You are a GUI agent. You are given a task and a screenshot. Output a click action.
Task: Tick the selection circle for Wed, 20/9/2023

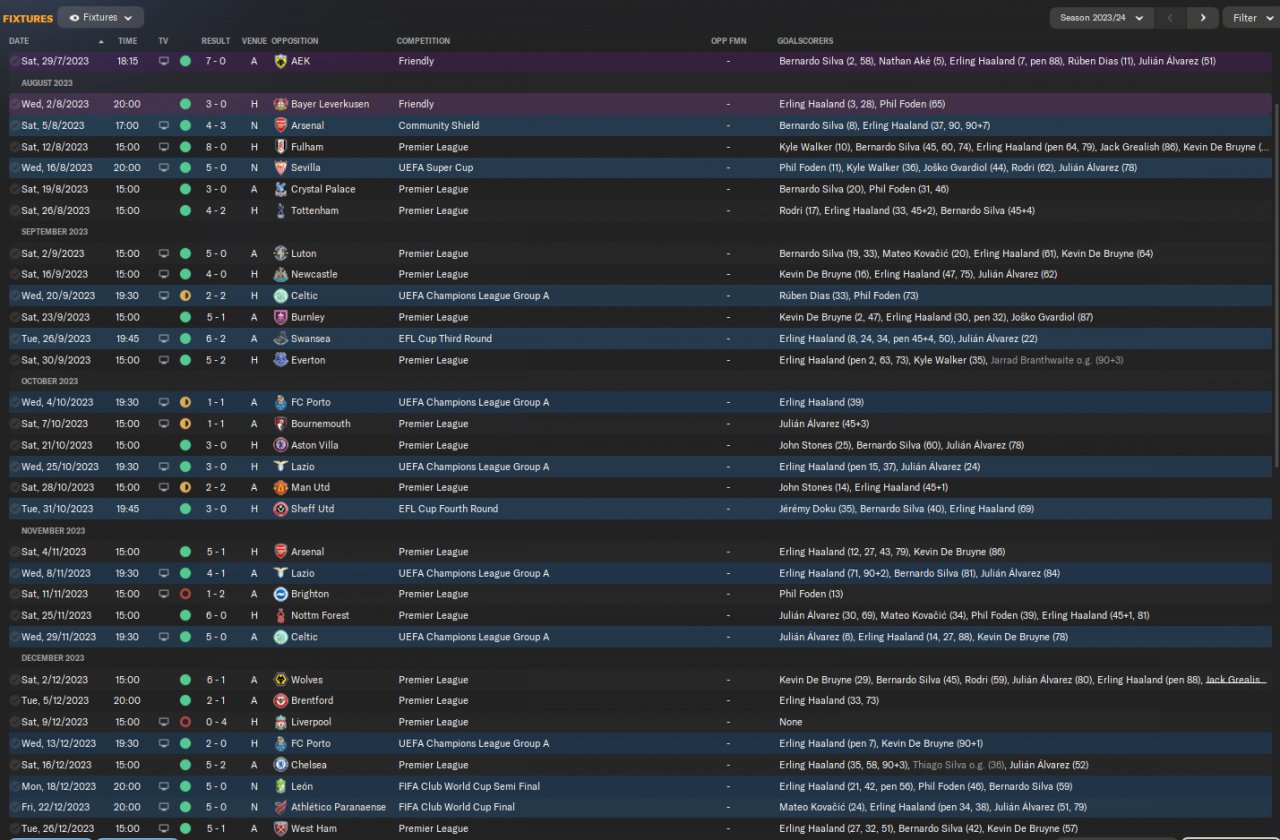click(14, 296)
